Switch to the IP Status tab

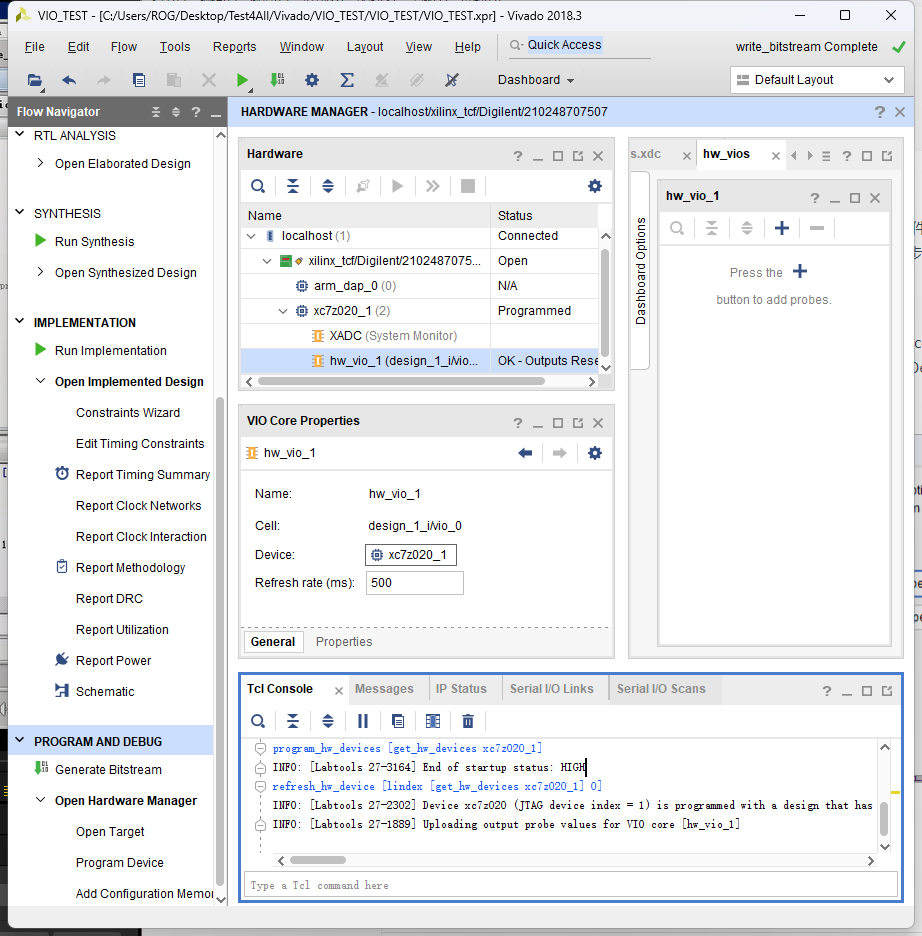(461, 689)
